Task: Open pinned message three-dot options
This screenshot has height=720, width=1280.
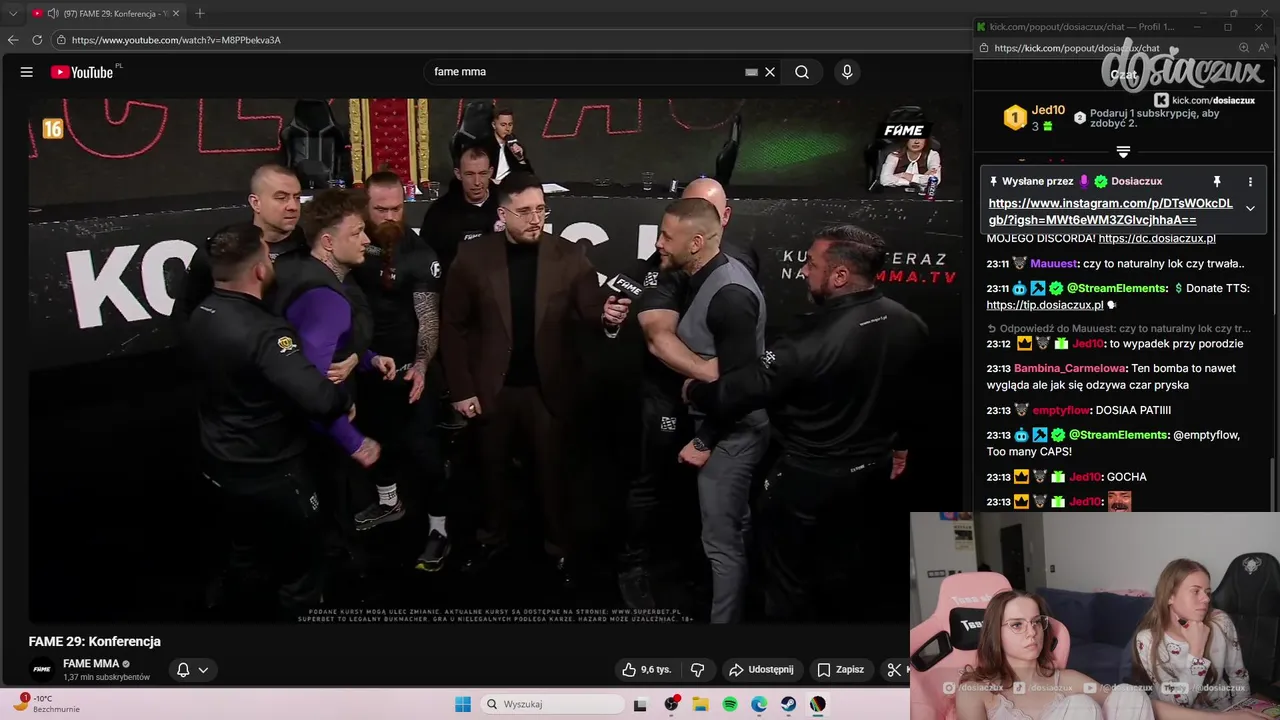Action: [x=1250, y=182]
